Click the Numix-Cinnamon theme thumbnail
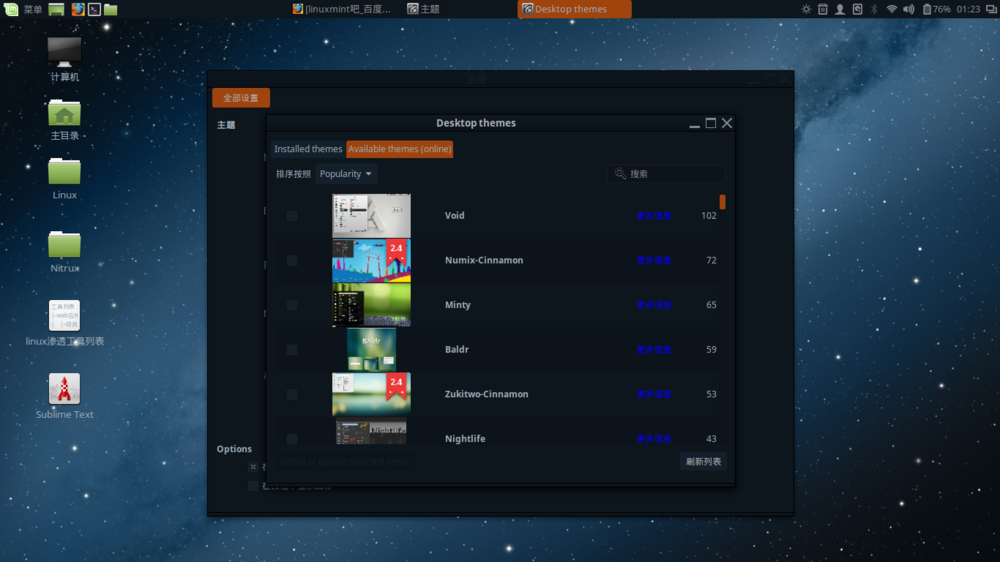Image resolution: width=1000 pixels, height=562 pixels. click(371, 260)
